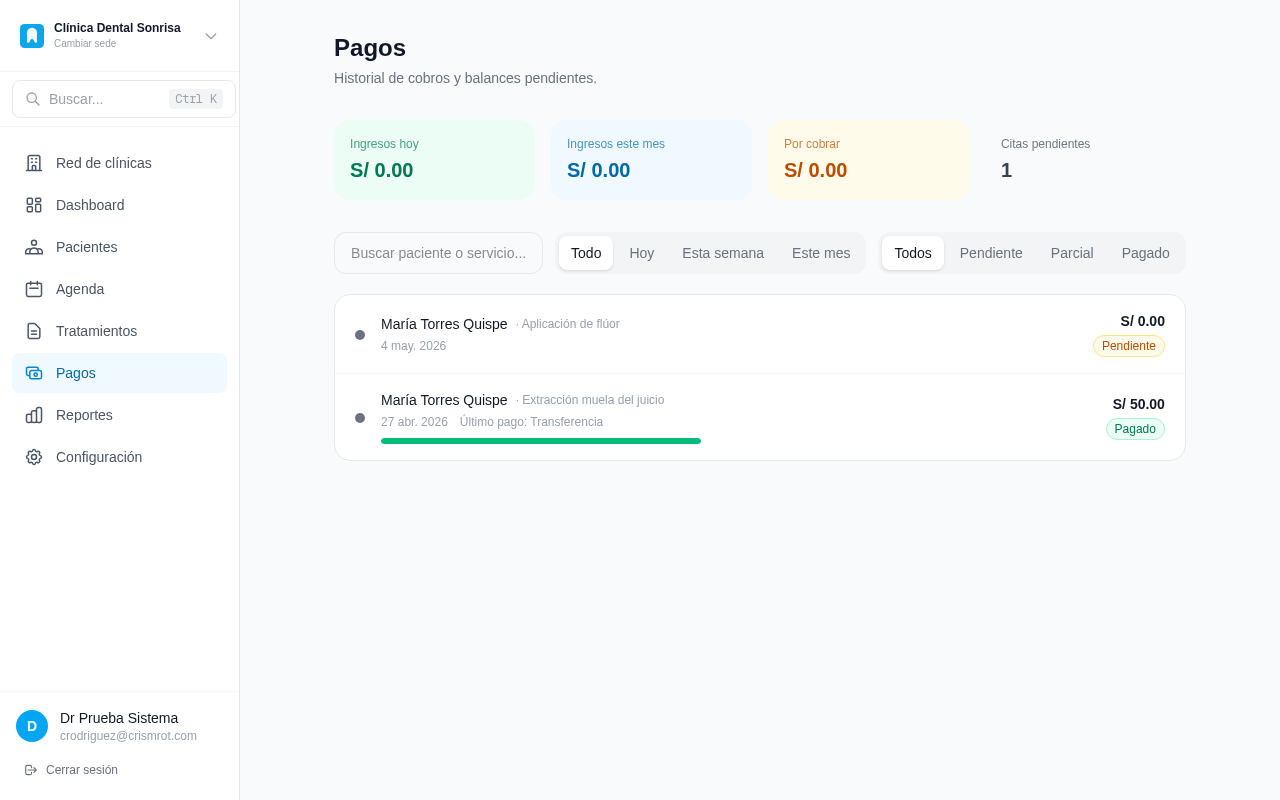Click the Ingresos este mes card
Viewport: 1280px width, 800px height.
click(651, 160)
